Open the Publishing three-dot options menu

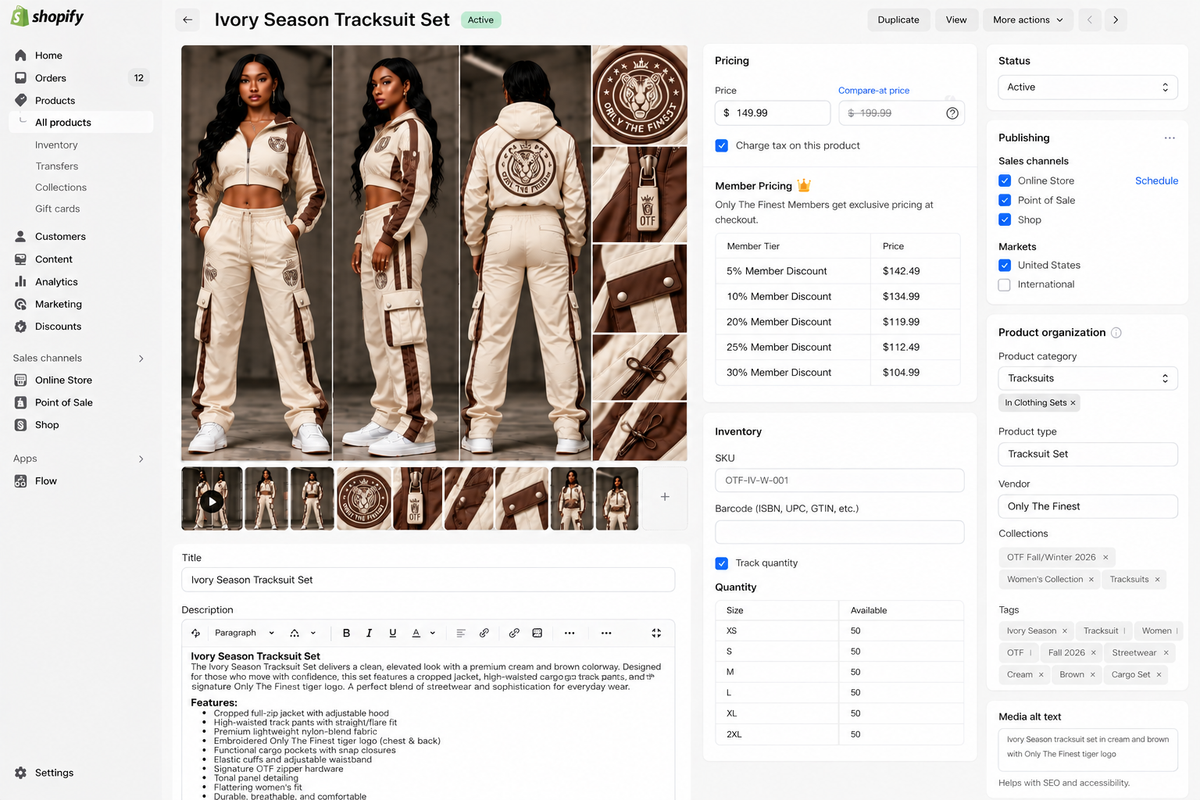pos(1169,138)
